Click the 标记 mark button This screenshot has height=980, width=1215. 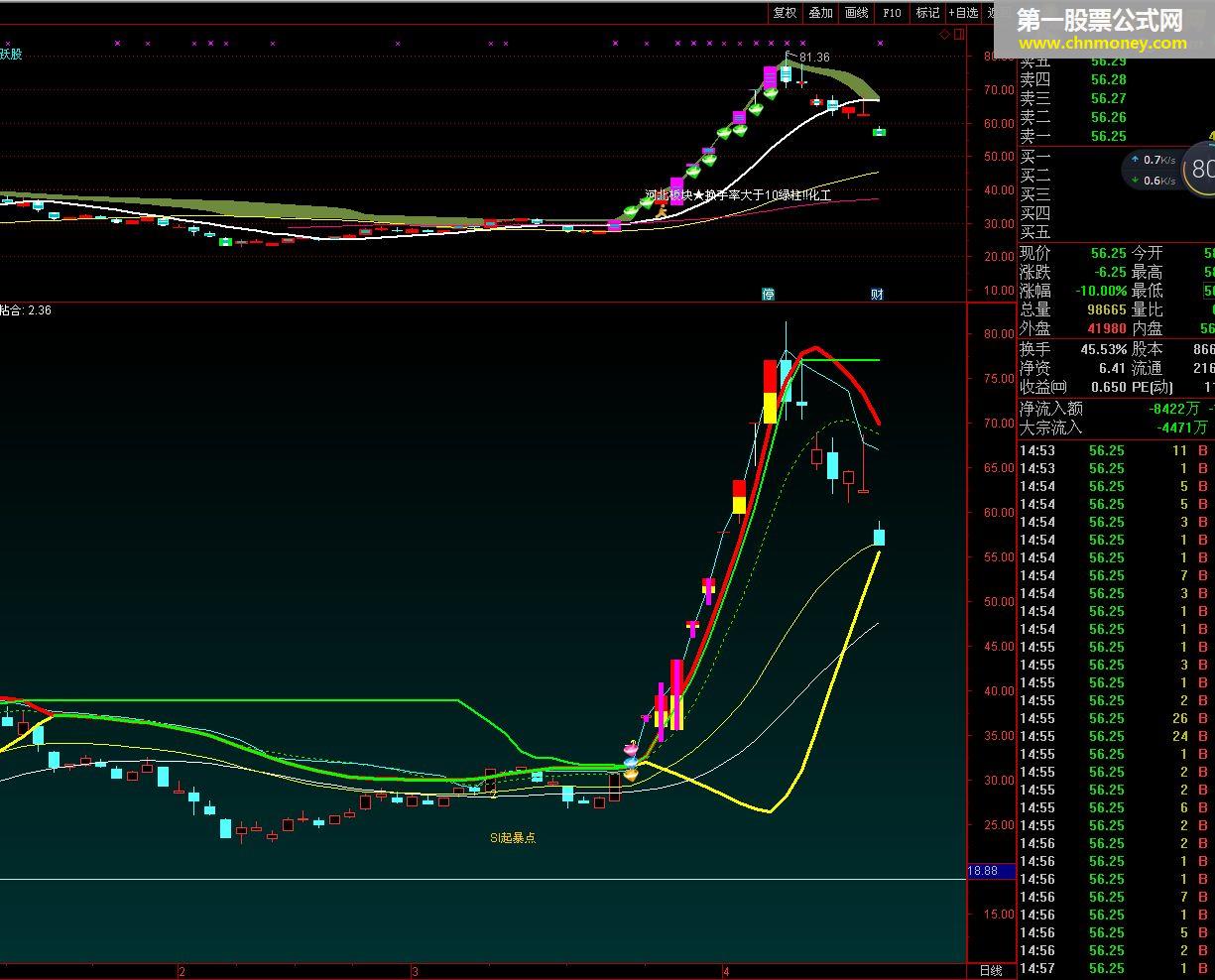(x=927, y=13)
